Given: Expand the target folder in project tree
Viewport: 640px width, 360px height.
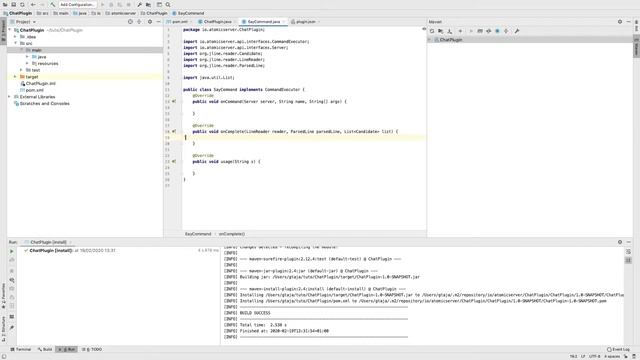Looking at the screenshot, I should [16, 77].
